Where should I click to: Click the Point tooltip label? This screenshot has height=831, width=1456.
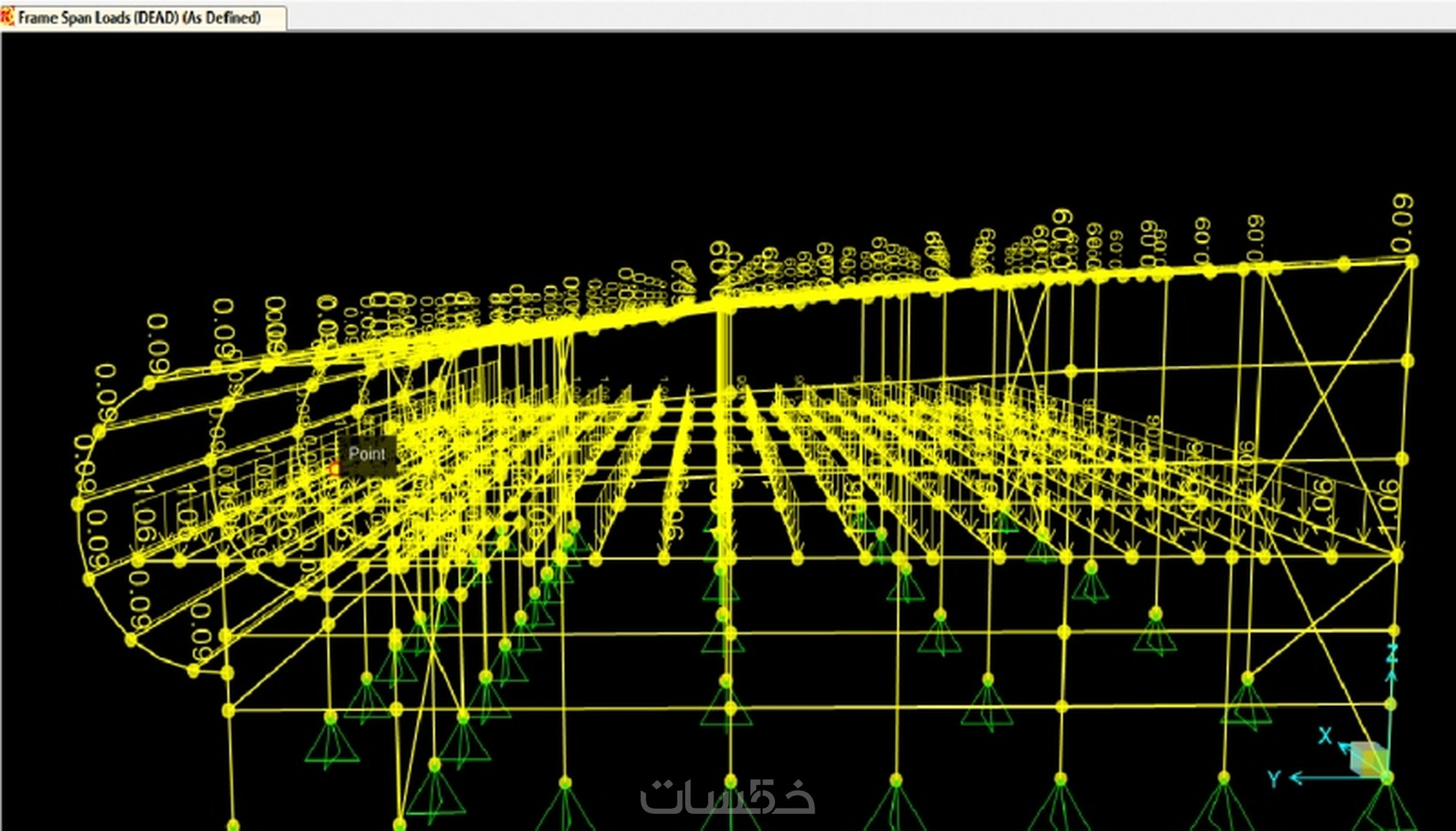click(367, 454)
